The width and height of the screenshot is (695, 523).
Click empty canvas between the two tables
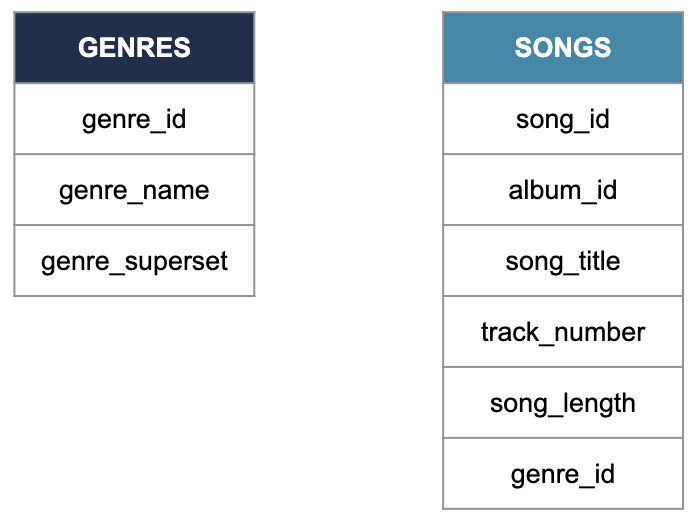349,222
